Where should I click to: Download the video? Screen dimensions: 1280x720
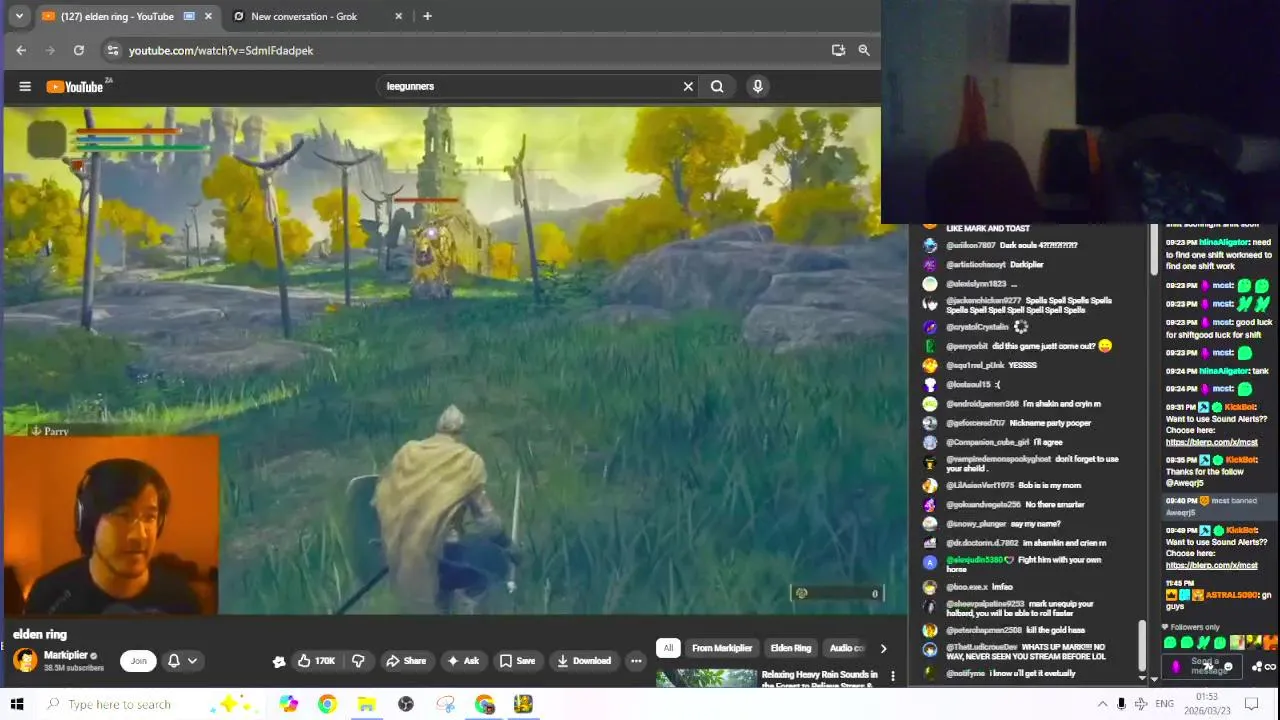tap(584, 661)
